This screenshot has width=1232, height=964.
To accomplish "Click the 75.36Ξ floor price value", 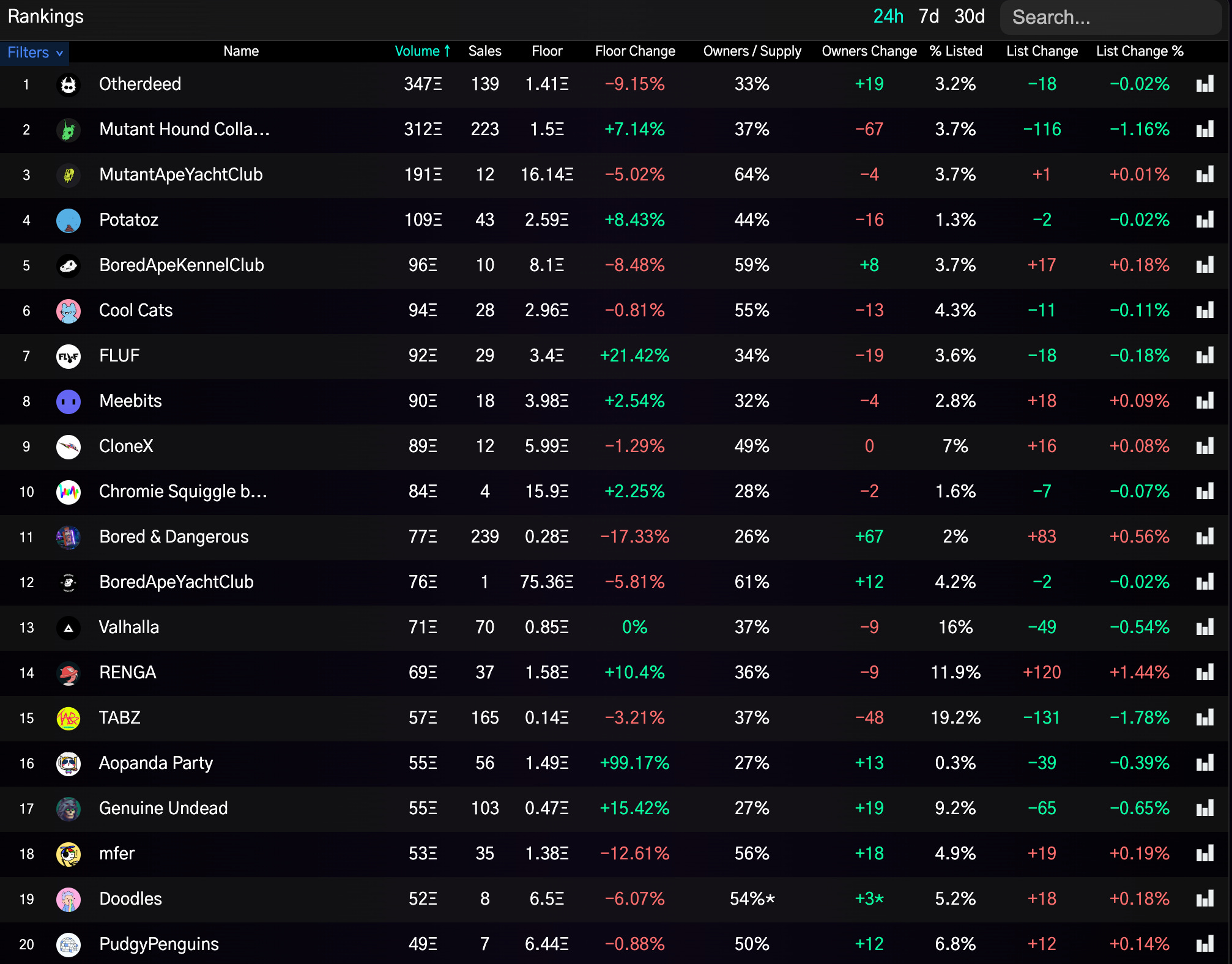I will pyautogui.click(x=547, y=582).
